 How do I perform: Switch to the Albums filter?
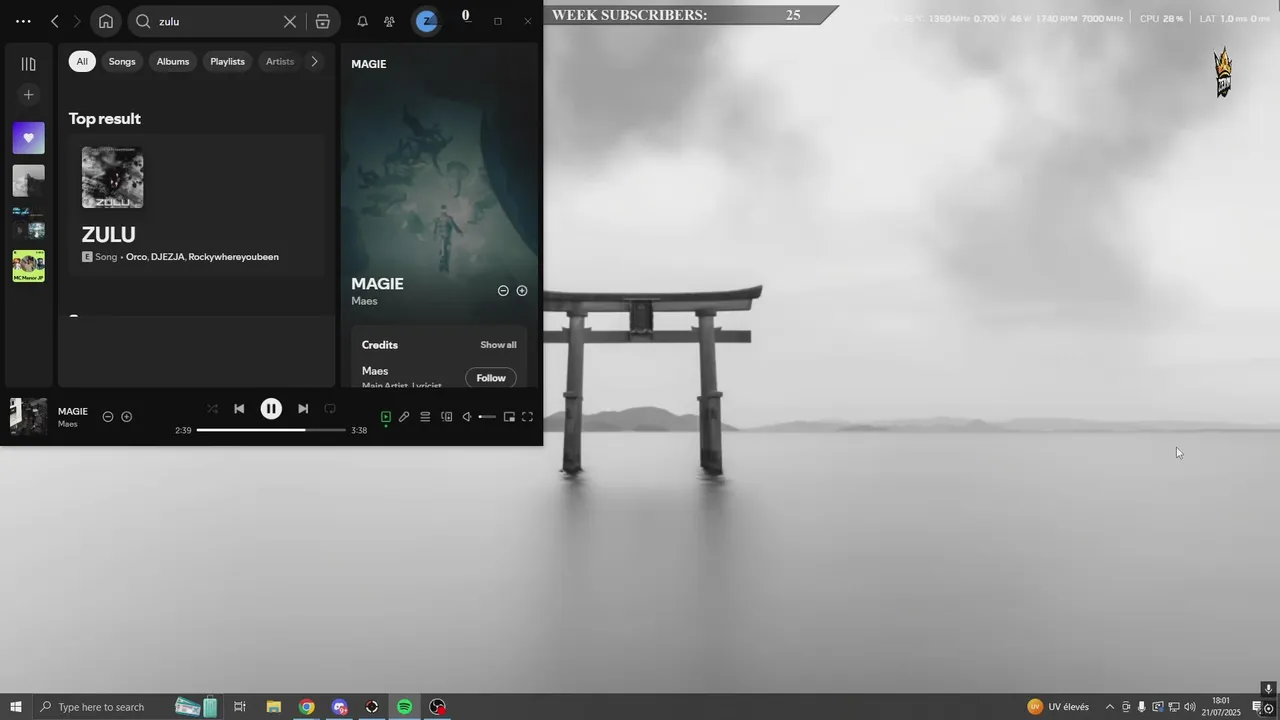(173, 61)
